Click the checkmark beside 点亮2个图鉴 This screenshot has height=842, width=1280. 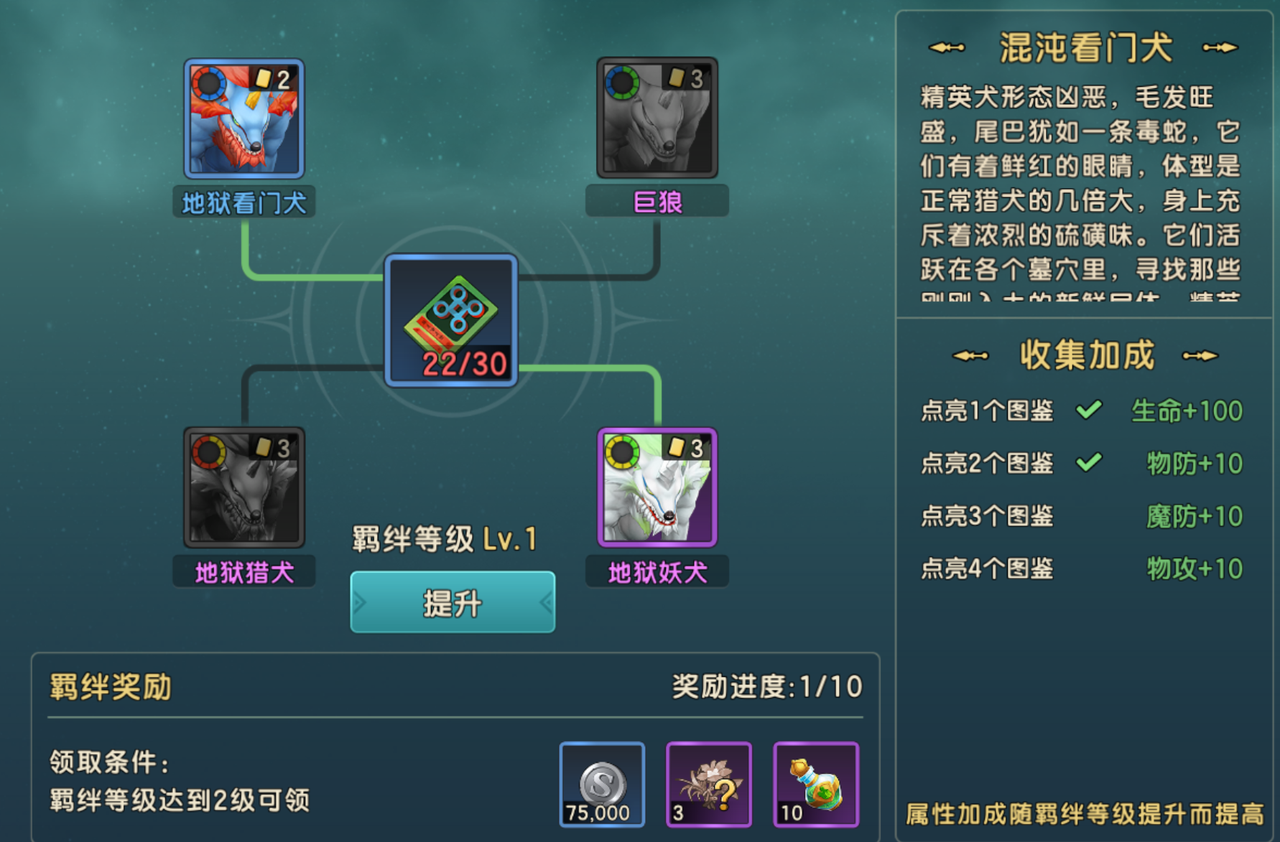(x=1088, y=463)
